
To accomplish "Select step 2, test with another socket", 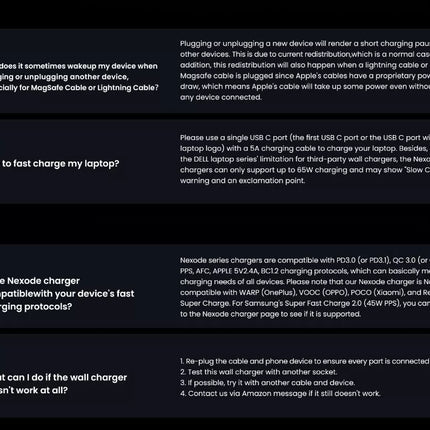I will point(258,372).
